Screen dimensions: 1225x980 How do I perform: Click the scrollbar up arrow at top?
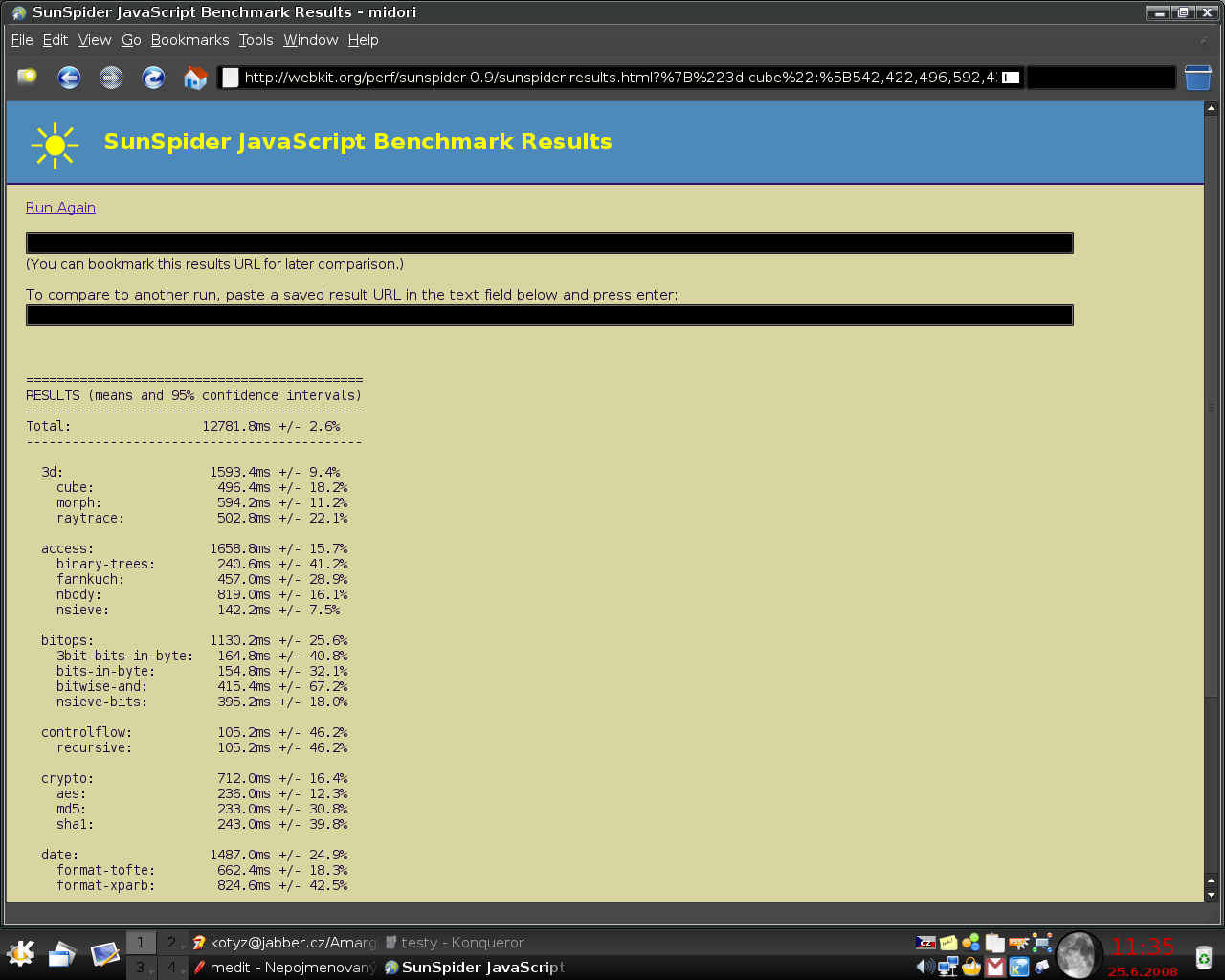pos(1211,108)
